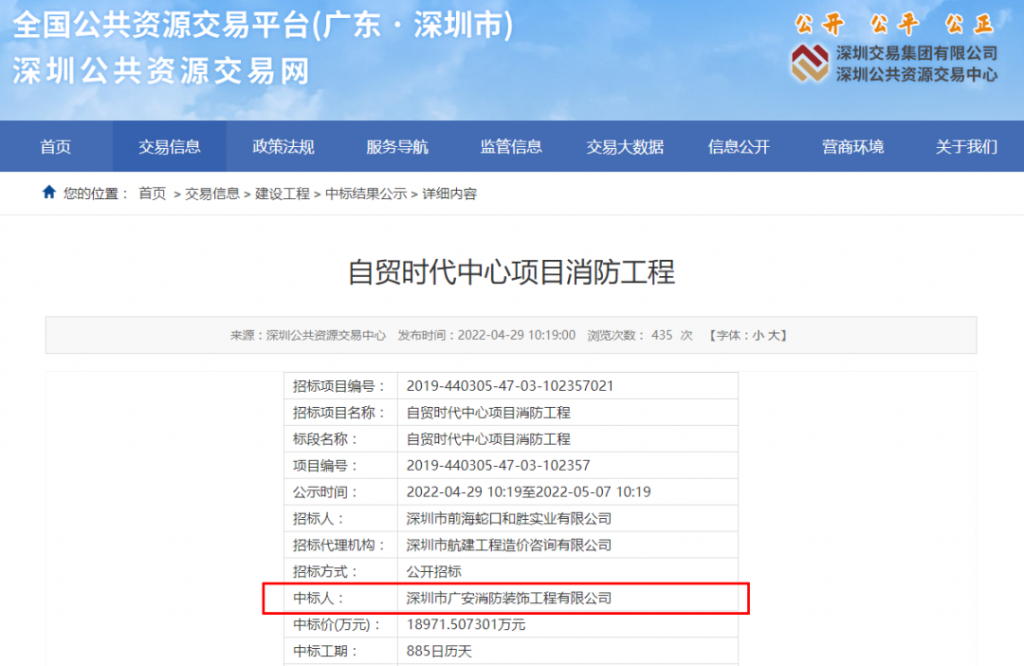The image size is (1024, 666).
Task: Click the article title 自贸时代中心项目消防工程
Action: [x=511, y=272]
